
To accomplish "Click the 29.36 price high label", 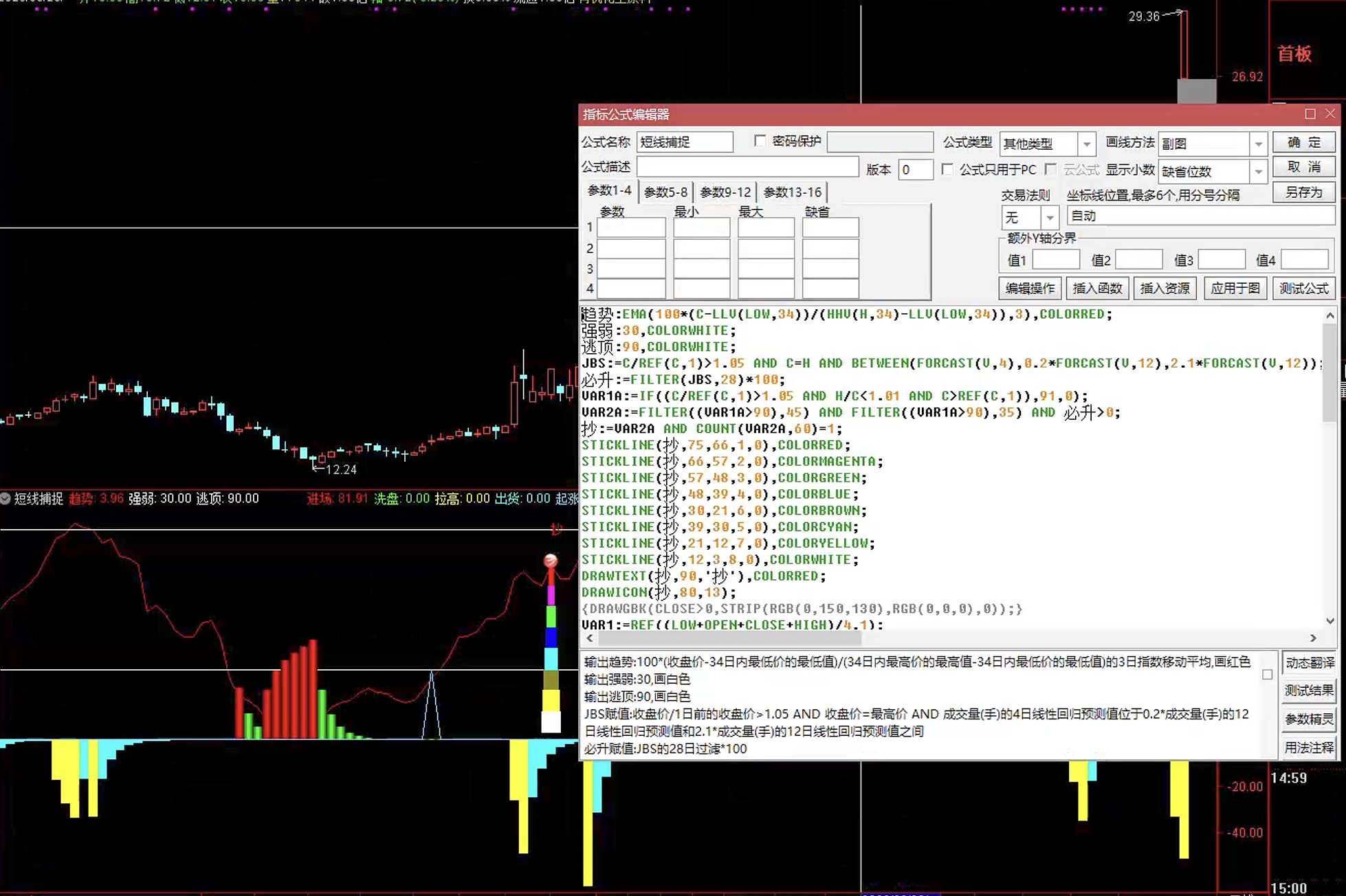I will pos(1144,16).
